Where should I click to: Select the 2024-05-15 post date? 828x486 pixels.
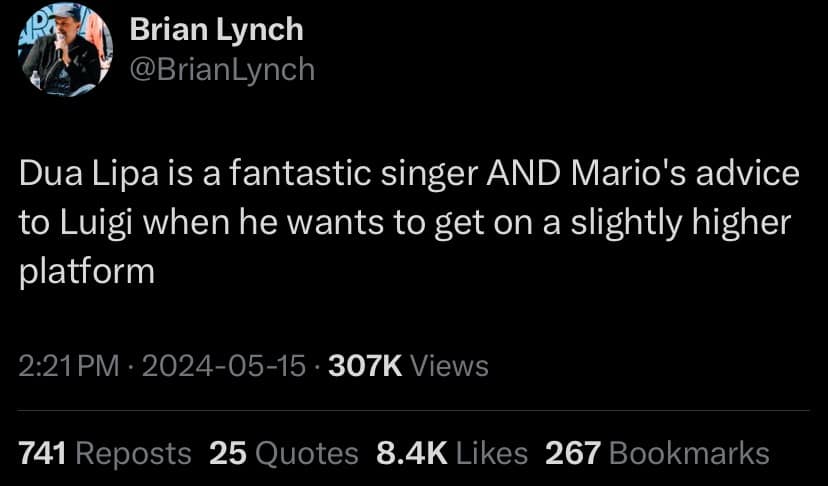click(x=223, y=366)
